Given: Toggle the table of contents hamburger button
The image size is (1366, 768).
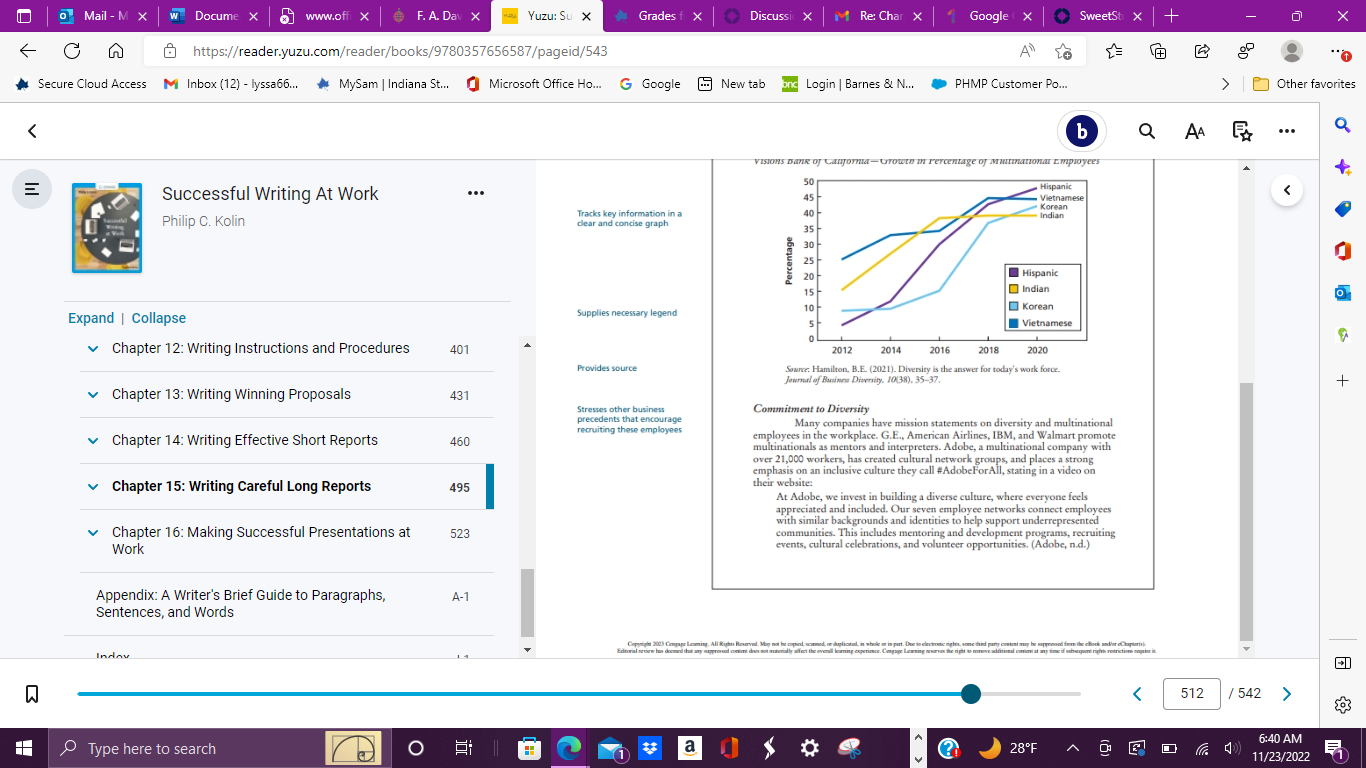Looking at the screenshot, I should [32, 188].
